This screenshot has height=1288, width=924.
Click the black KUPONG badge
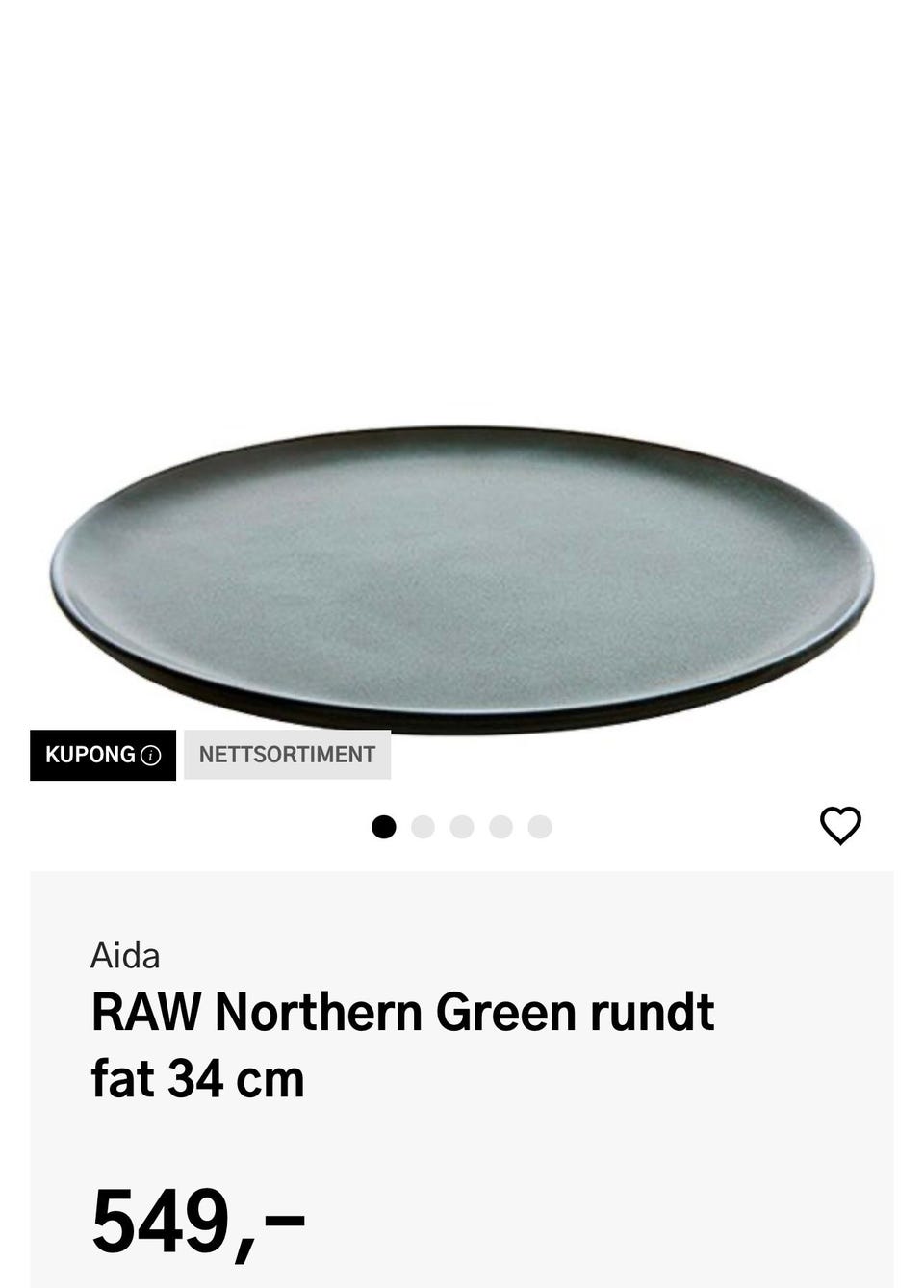coord(103,755)
